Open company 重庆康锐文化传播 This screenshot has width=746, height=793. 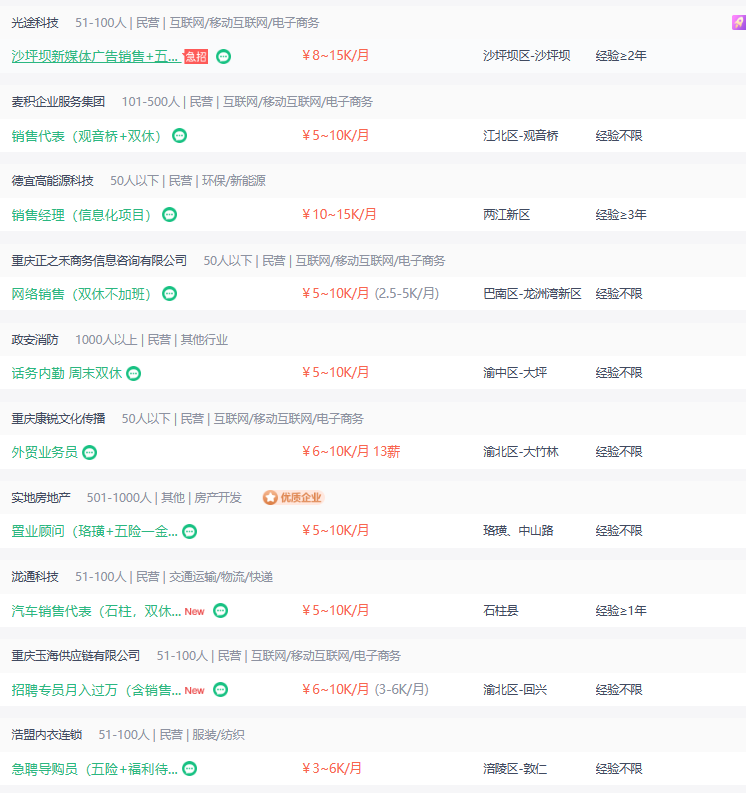point(58,418)
